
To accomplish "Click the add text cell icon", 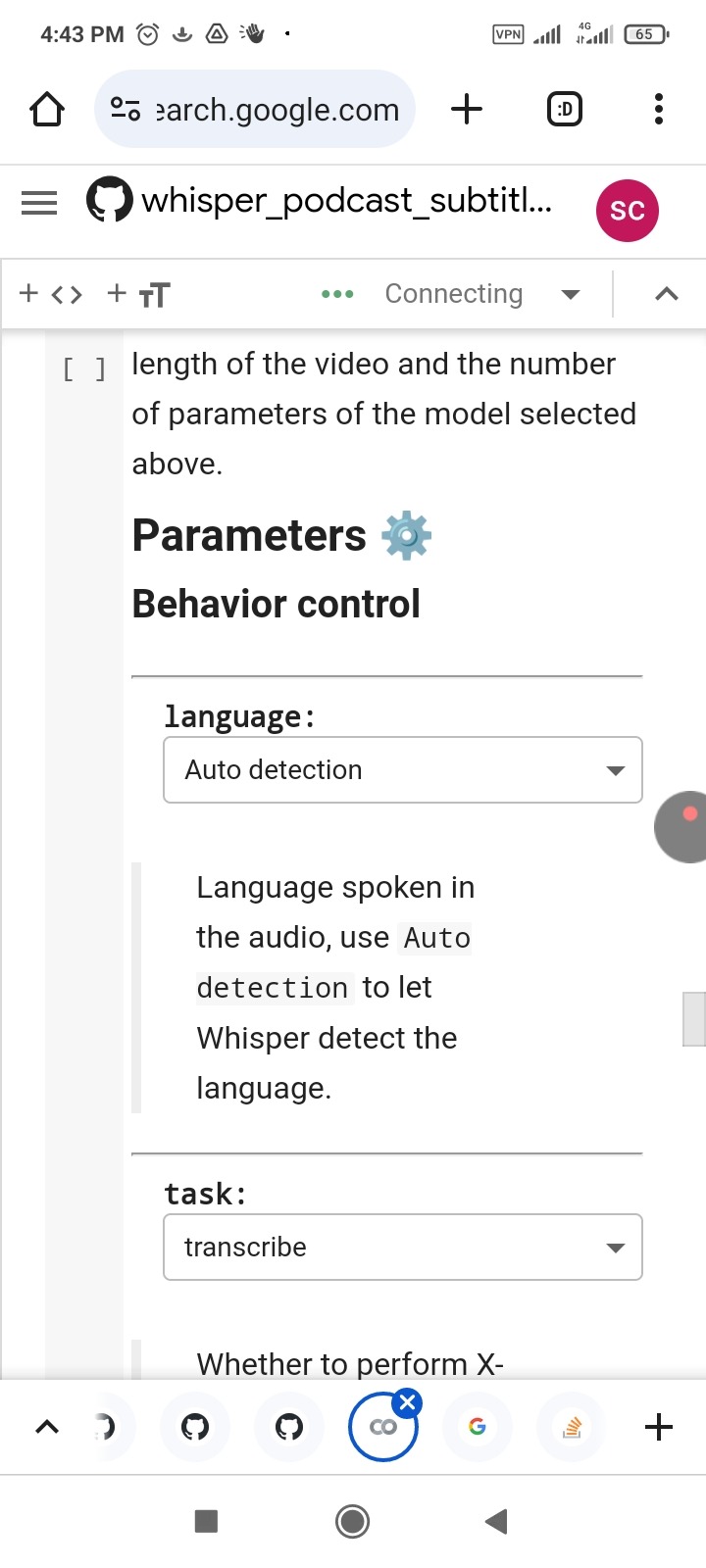I will tap(138, 293).
